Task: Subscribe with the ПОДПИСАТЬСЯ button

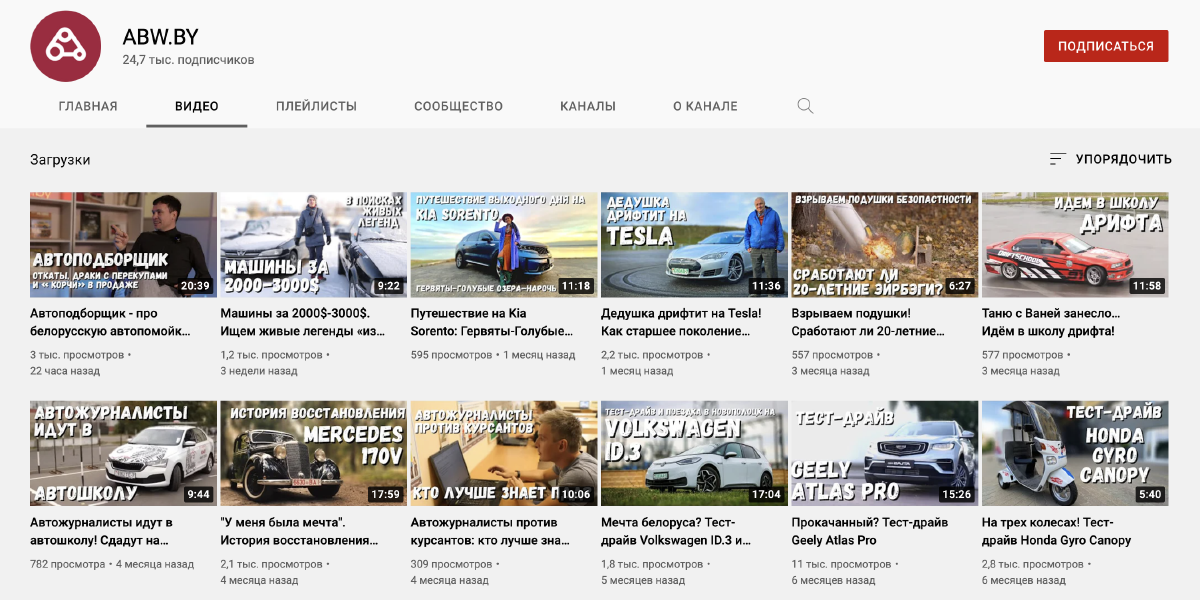Action: click(x=1106, y=46)
